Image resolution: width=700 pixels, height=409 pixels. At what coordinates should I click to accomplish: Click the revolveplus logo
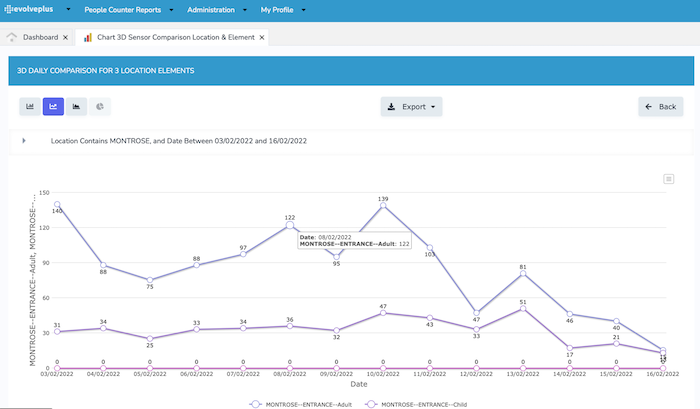29,9
